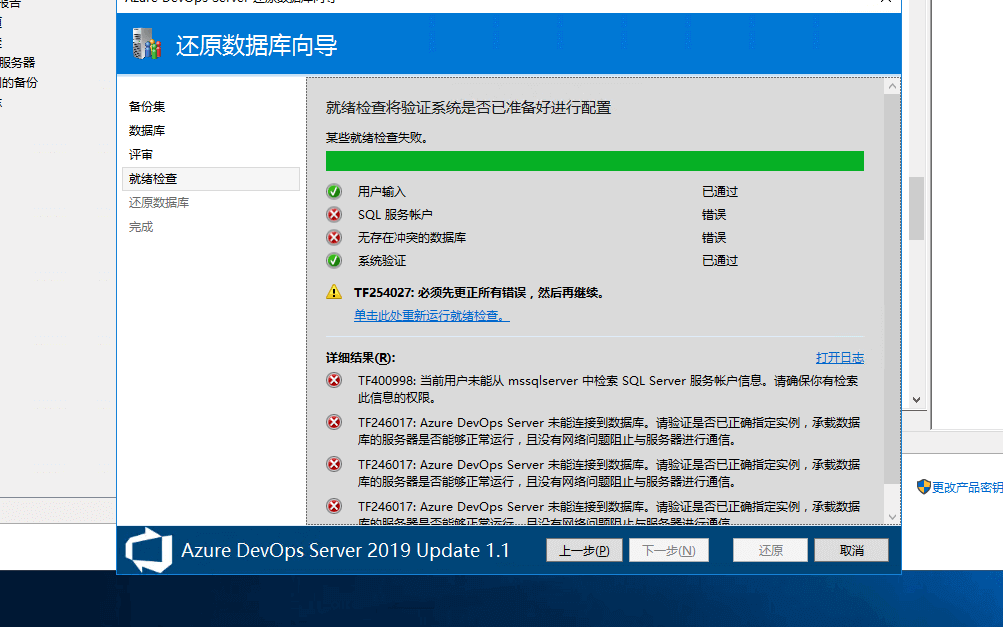Click green checkmark beside 系统验证
The image size is (1003, 627).
click(x=334, y=261)
